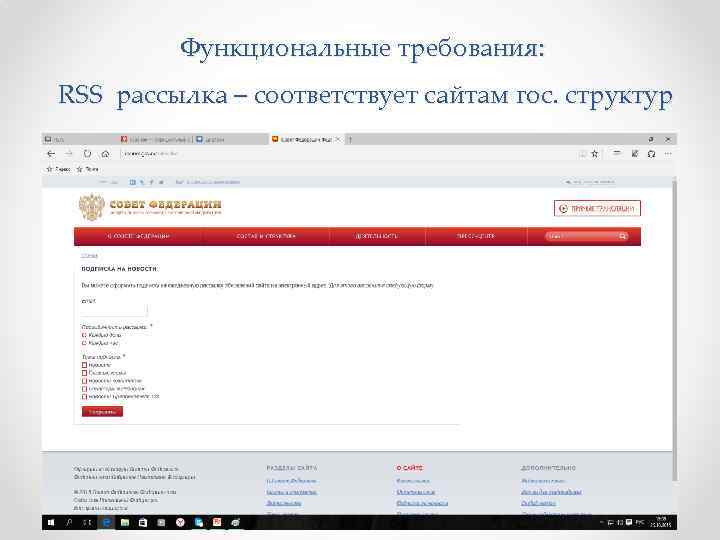The width and height of the screenshot is (720, 540).
Task: Click the second link under 'Дополнительно'
Action: point(551,492)
